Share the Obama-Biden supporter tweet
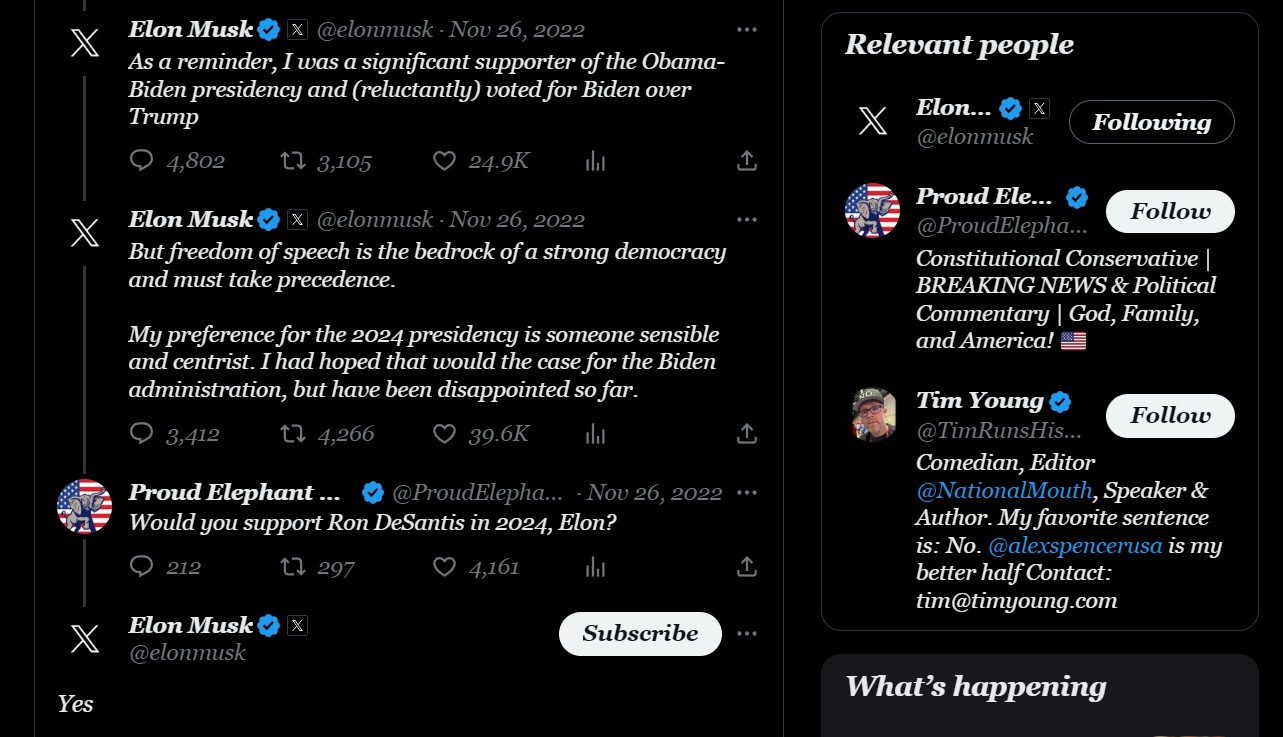 point(746,160)
